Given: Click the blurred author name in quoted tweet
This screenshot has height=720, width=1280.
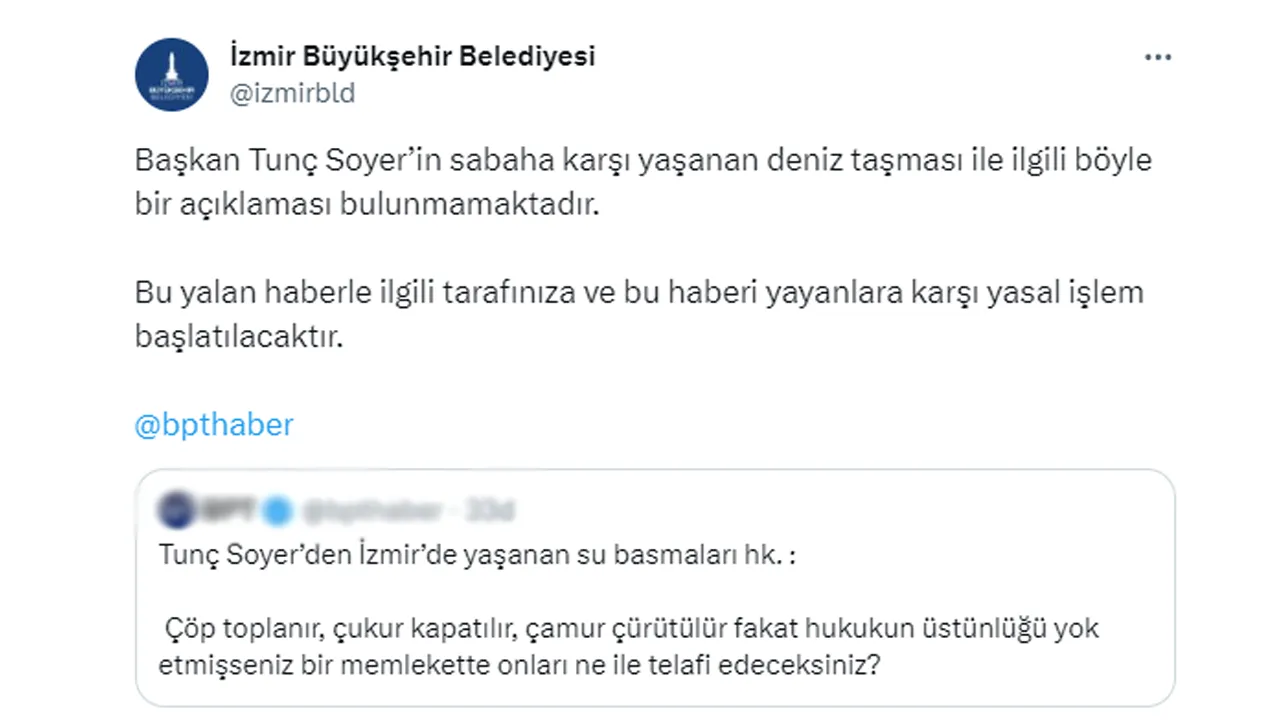Looking at the screenshot, I should 227,511.
